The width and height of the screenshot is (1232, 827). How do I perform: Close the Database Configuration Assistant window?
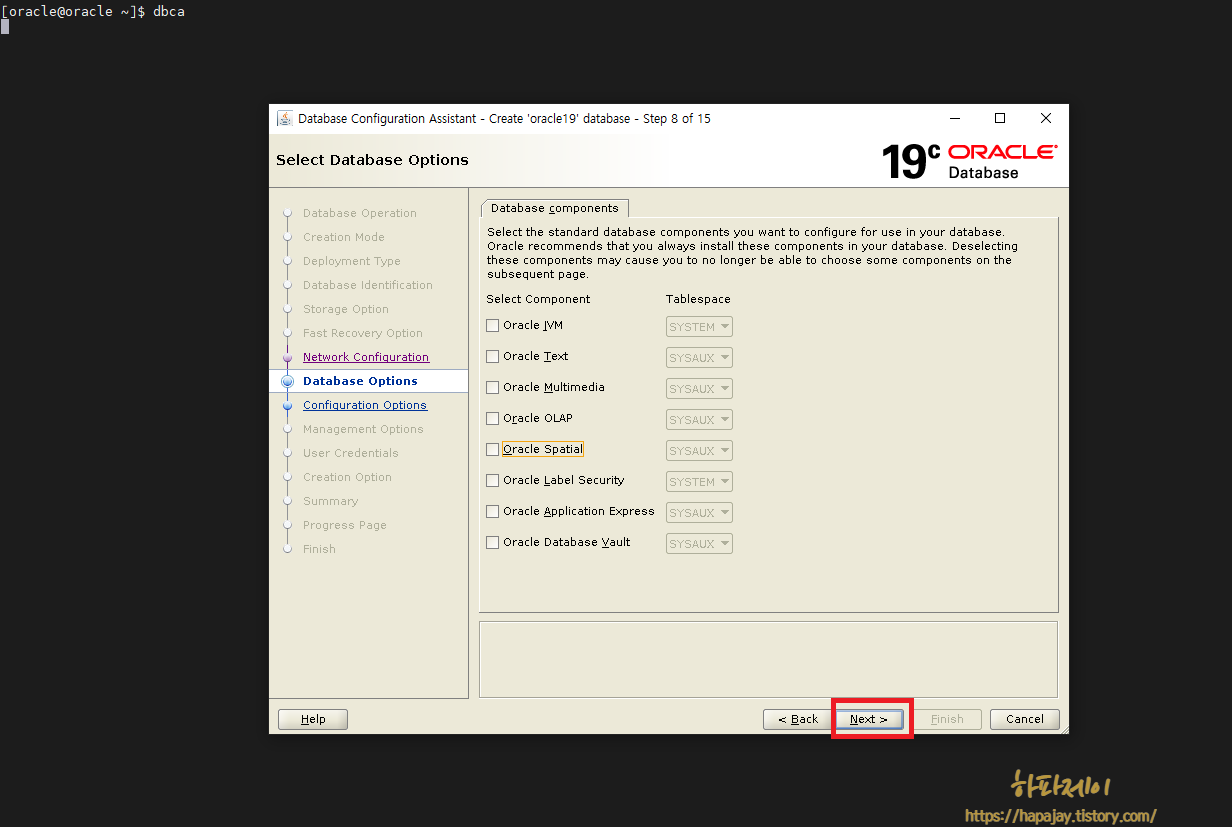point(1046,118)
